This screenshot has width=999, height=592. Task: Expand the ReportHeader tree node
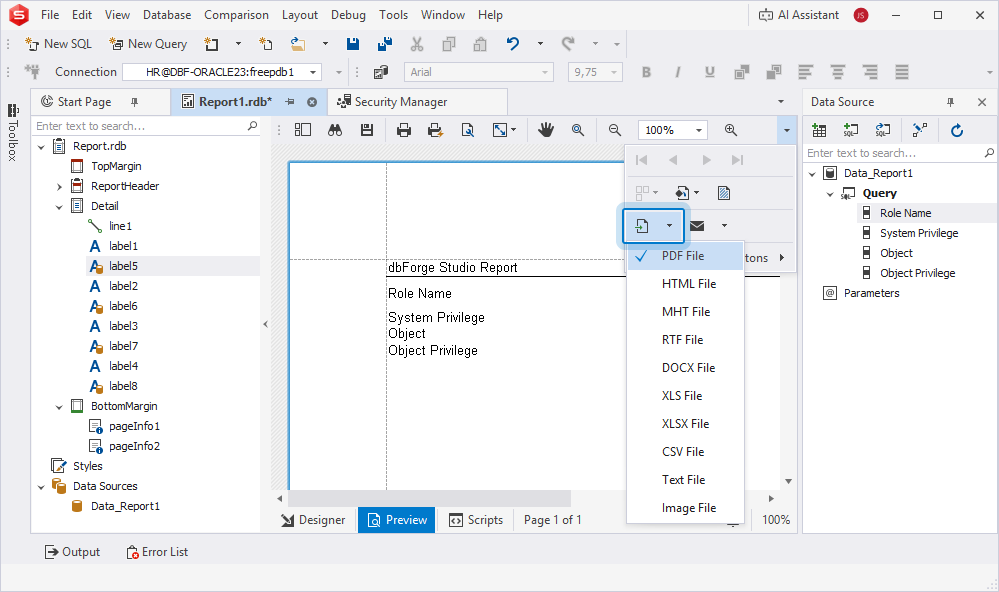[x=59, y=187]
